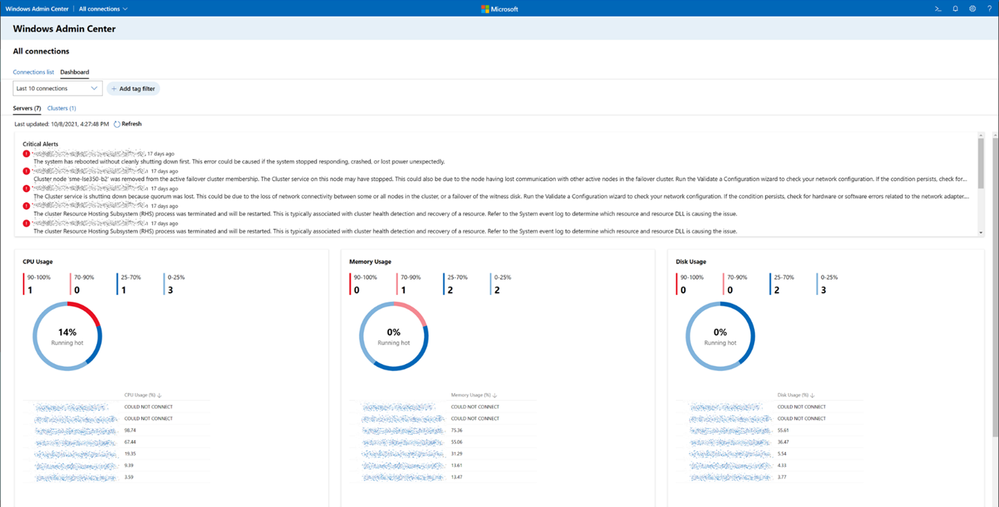Select Memory 25-70% legend entry
The width and height of the screenshot is (999, 507).
(x=456, y=284)
